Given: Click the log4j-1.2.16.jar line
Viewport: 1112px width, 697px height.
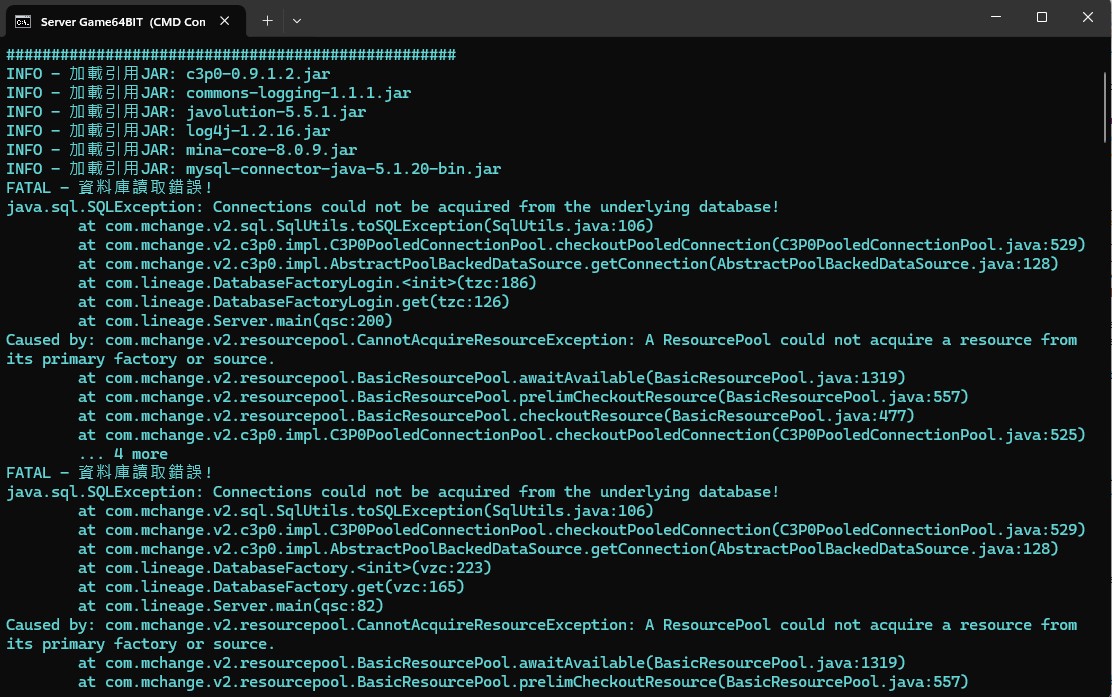Looking at the screenshot, I should point(168,131).
